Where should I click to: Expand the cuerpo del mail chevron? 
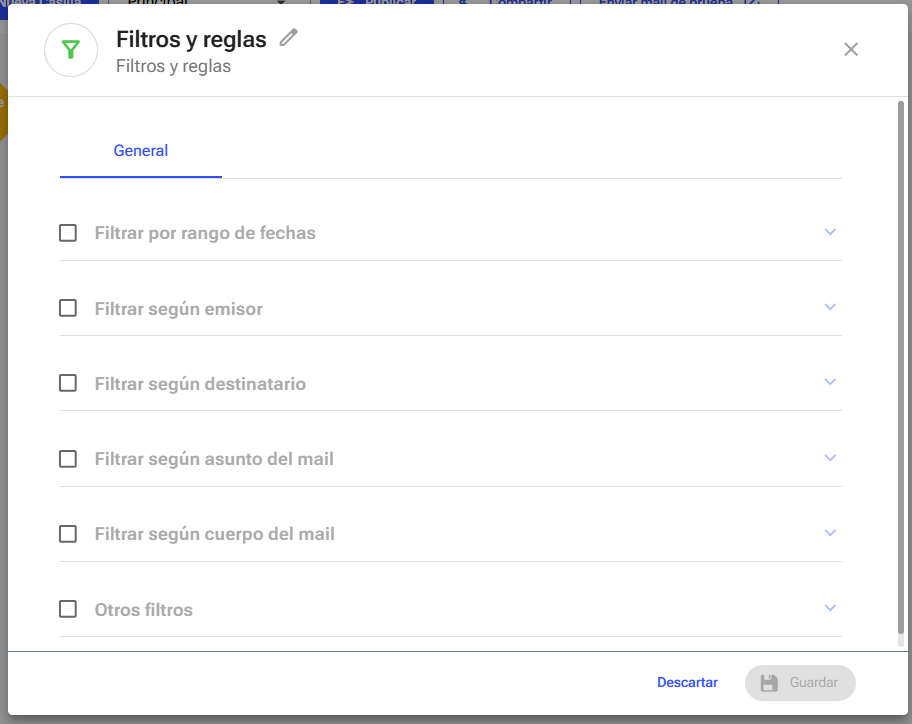click(x=830, y=533)
